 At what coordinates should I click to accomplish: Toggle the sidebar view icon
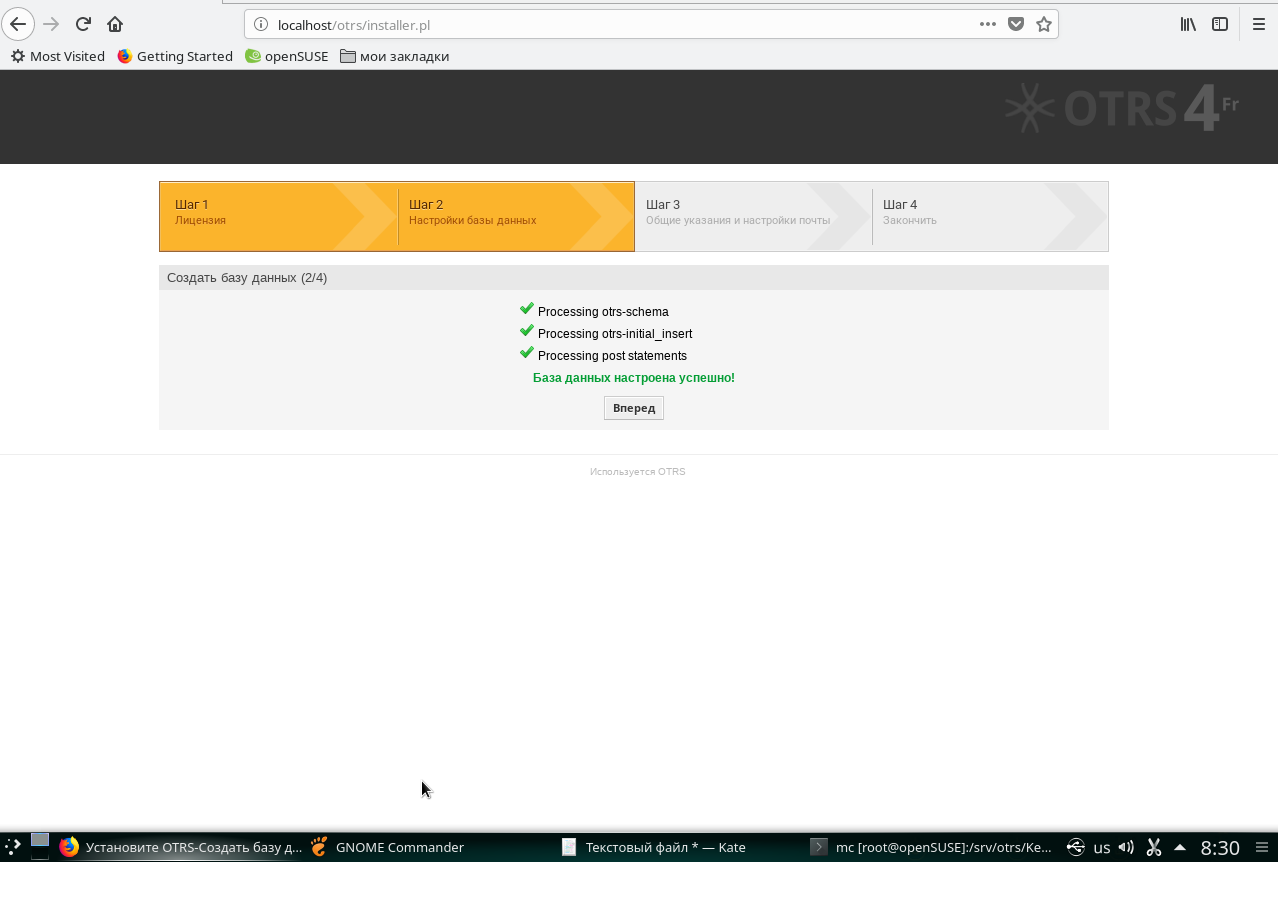pos(1220,24)
